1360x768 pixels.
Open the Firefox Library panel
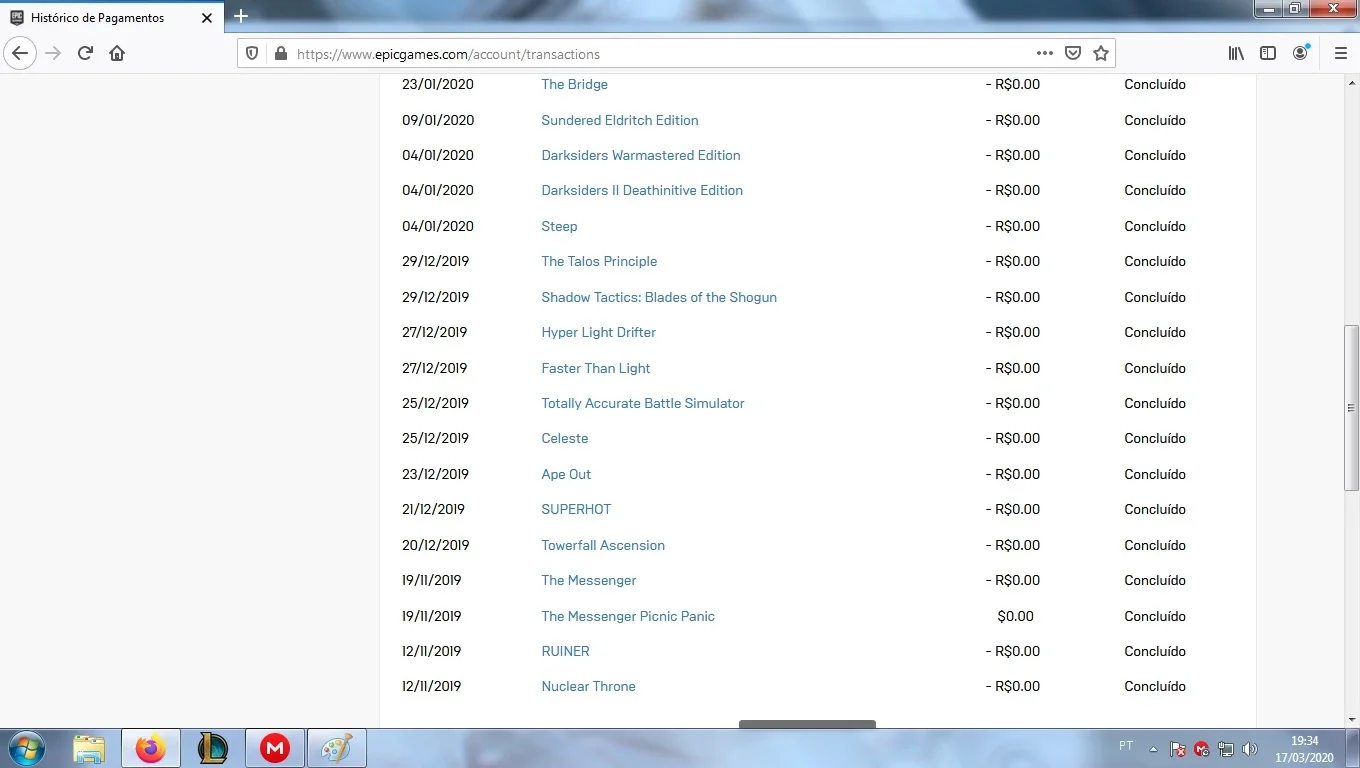pos(1237,53)
